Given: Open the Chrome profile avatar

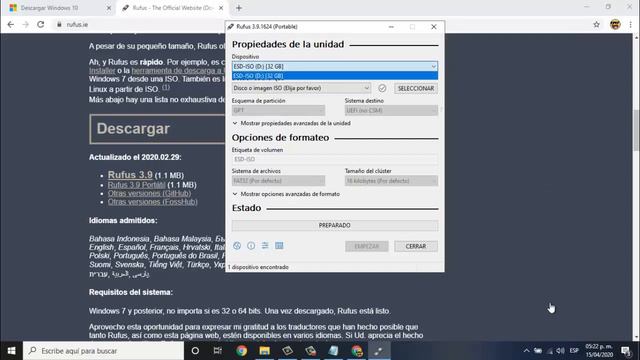Looking at the screenshot, I should [615, 24].
